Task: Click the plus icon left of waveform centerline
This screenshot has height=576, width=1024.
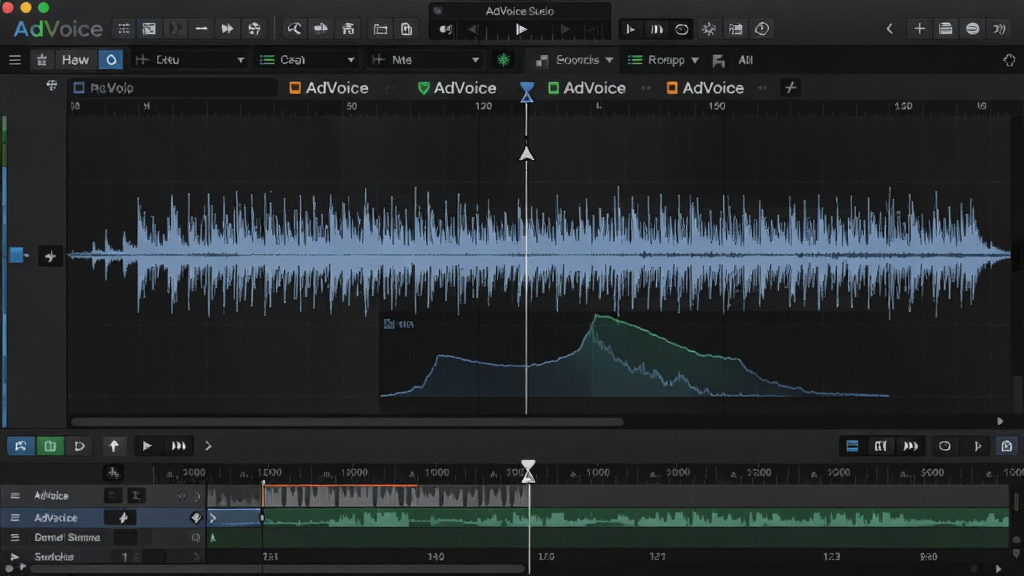Action: (50, 256)
